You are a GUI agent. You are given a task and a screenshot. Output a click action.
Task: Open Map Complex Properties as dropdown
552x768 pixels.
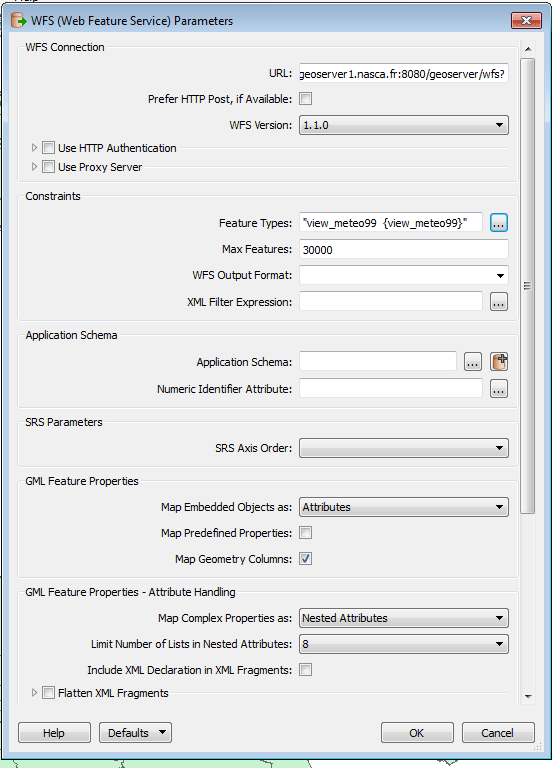pyautogui.click(x=404, y=618)
